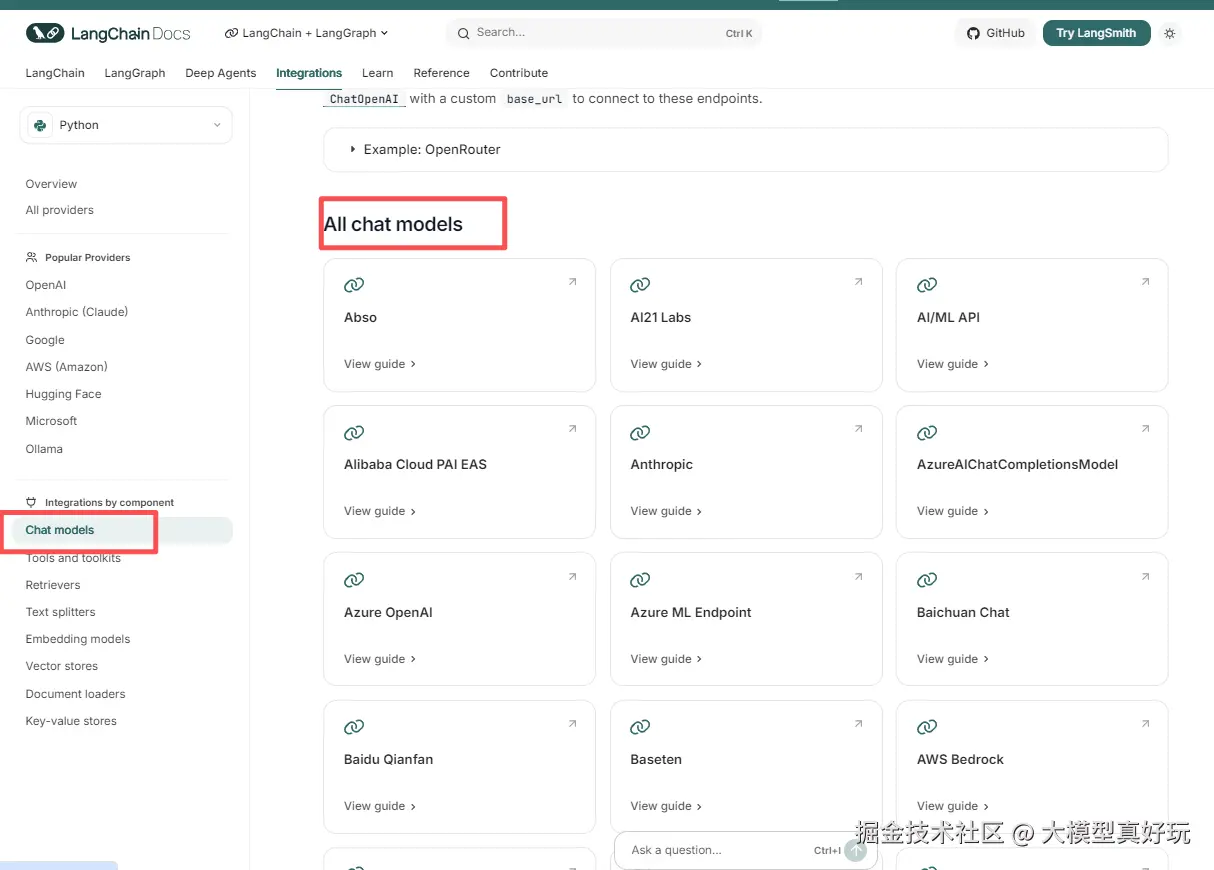Click external arrow on AWS Bedrock card
1214x870 pixels.
1145,723
